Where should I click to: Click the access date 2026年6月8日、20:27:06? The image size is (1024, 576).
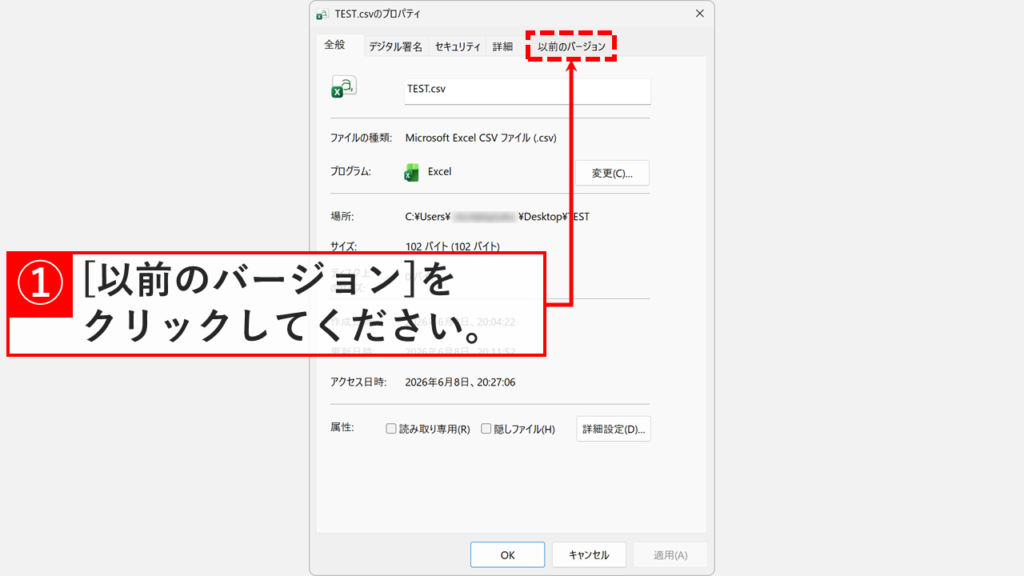point(460,382)
